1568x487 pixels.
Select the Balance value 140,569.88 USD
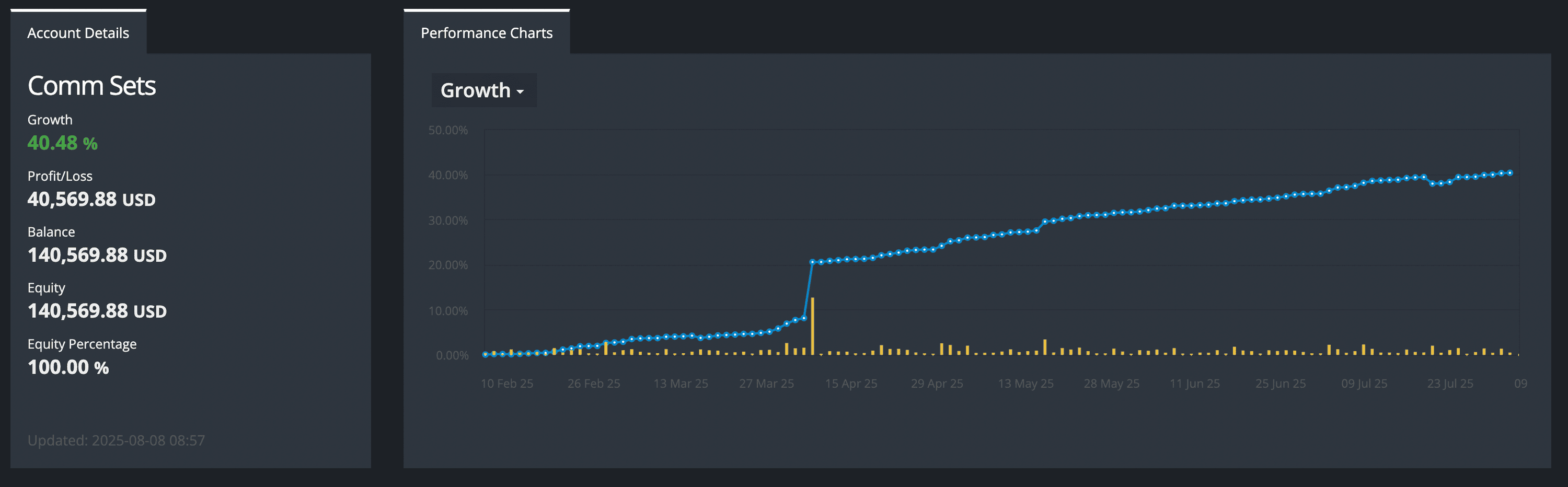pyautogui.click(x=97, y=255)
